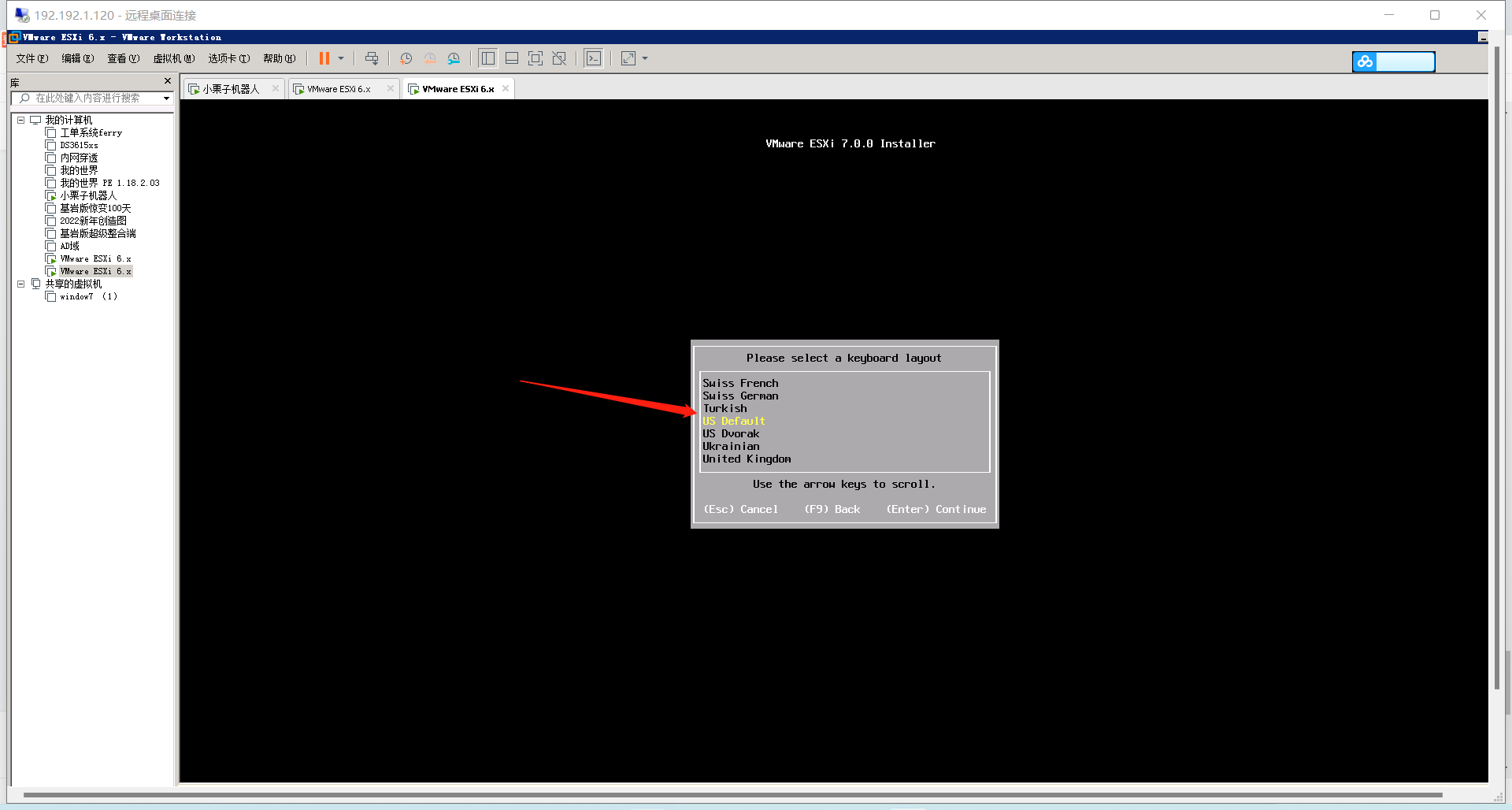Image resolution: width=1512 pixels, height=810 pixels.
Task: Switch to Unity mode icon
Action: tap(559, 58)
